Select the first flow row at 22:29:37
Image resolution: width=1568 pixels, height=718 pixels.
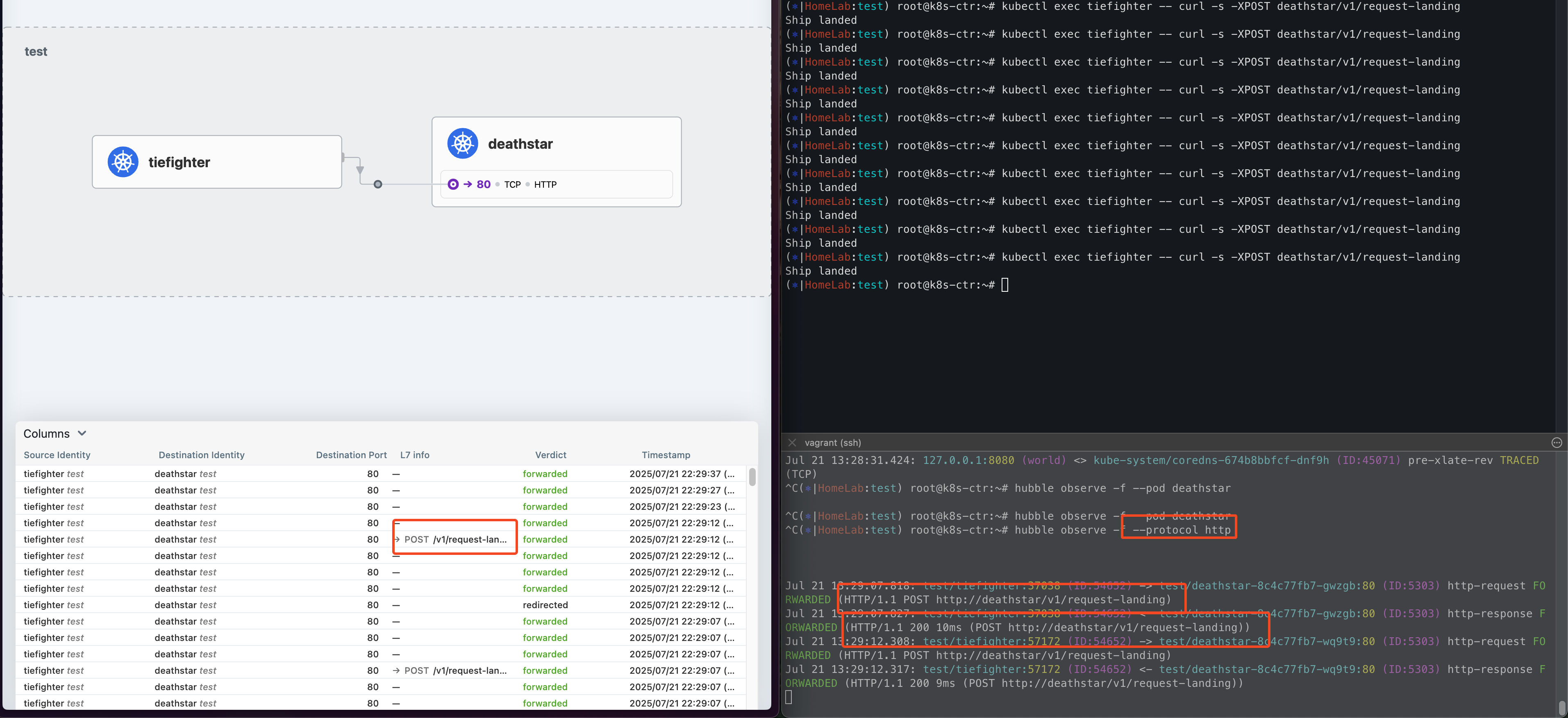377,473
